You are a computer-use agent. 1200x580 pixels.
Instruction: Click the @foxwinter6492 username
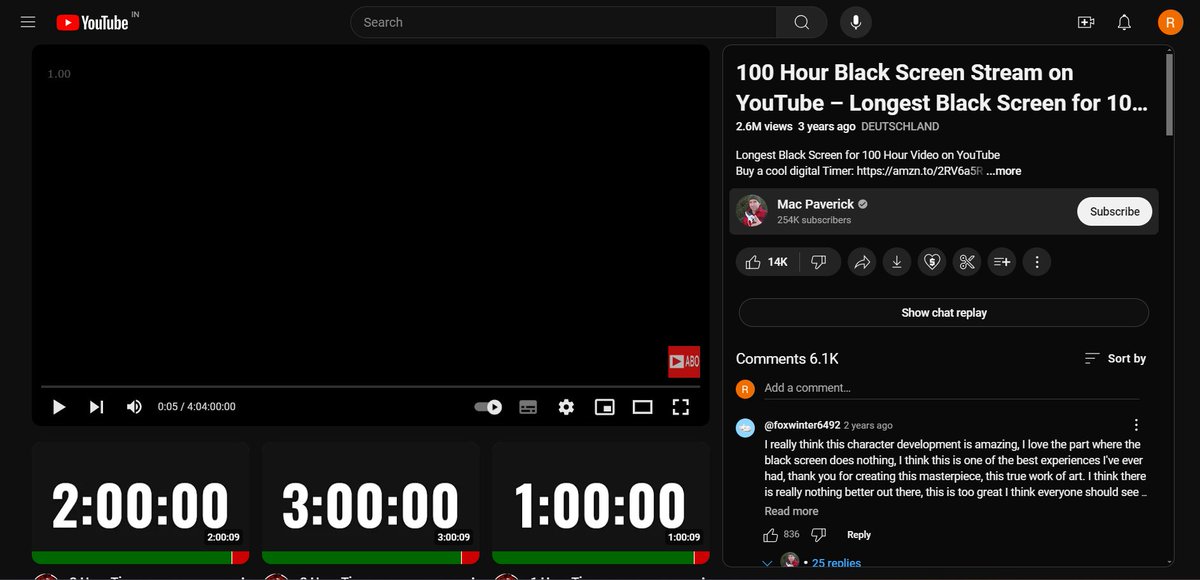click(x=802, y=425)
